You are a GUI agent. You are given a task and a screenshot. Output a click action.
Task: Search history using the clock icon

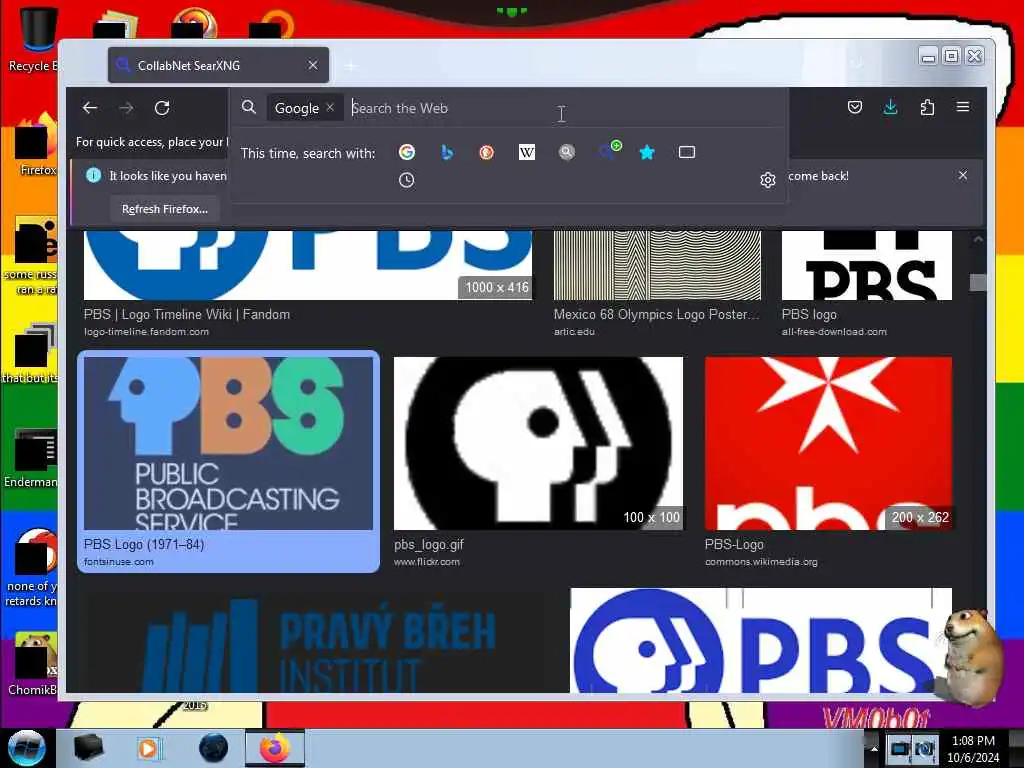406,180
